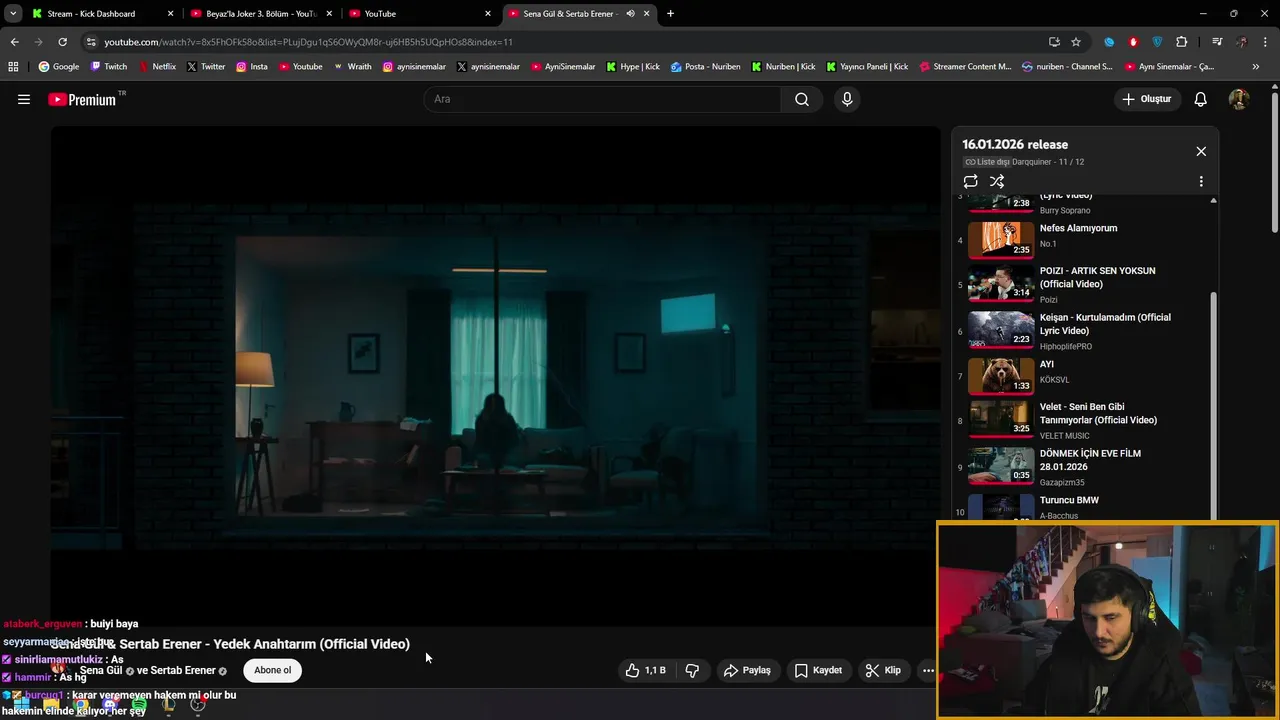Open DÖNMEK İÇİN EVE FİLM playlist entry
Viewport: 1280px width, 720px height.
coord(1083,467)
